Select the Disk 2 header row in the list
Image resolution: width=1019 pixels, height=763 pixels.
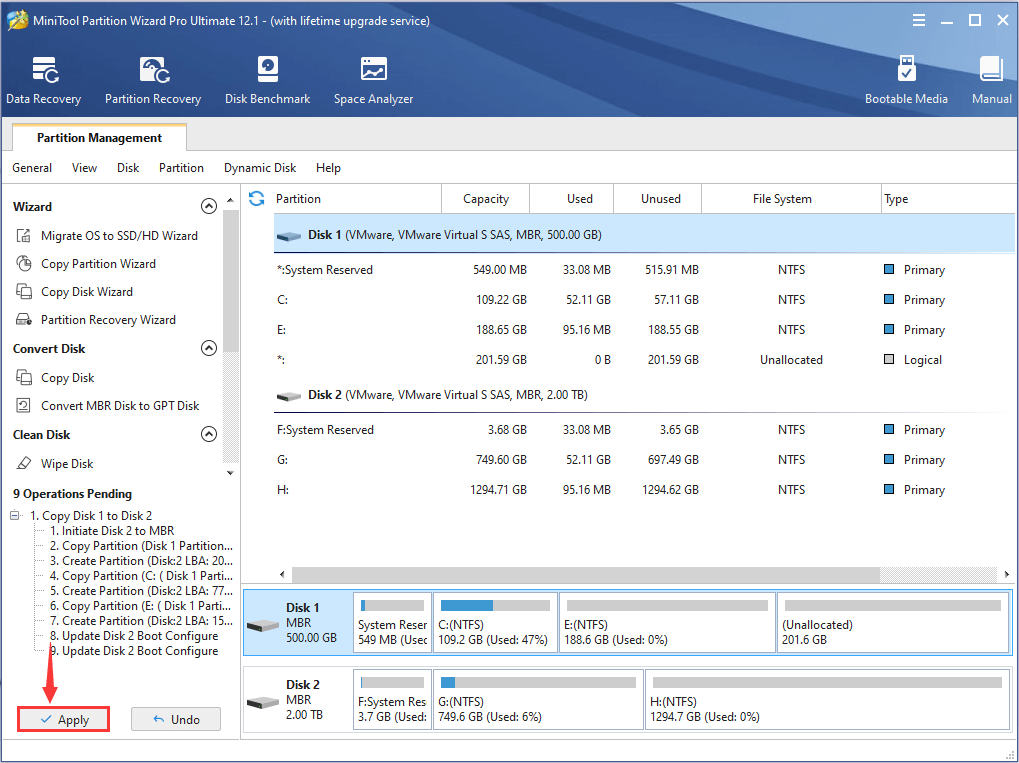(644, 394)
